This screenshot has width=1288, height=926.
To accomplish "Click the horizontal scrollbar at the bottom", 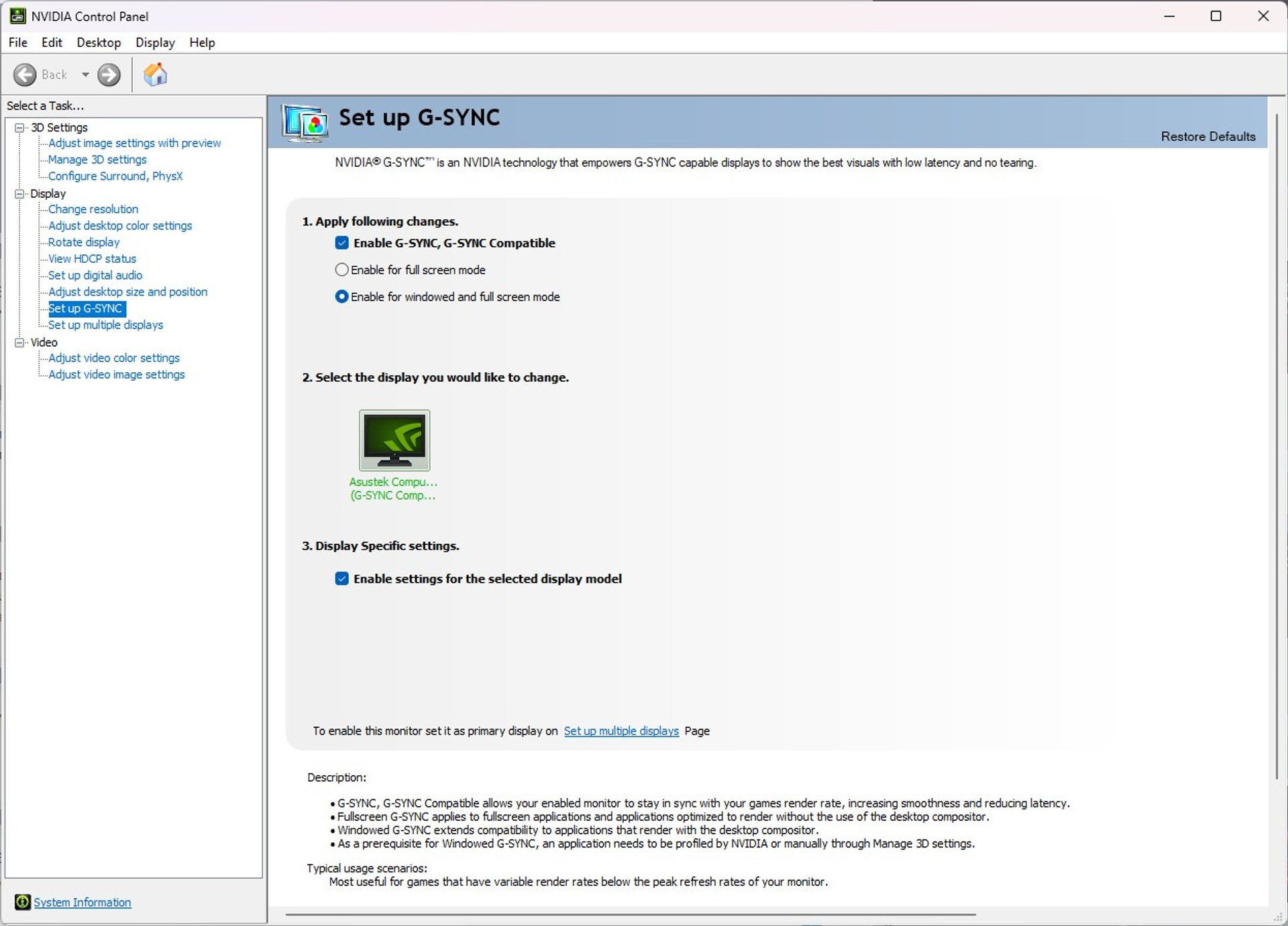I will tap(631, 915).
